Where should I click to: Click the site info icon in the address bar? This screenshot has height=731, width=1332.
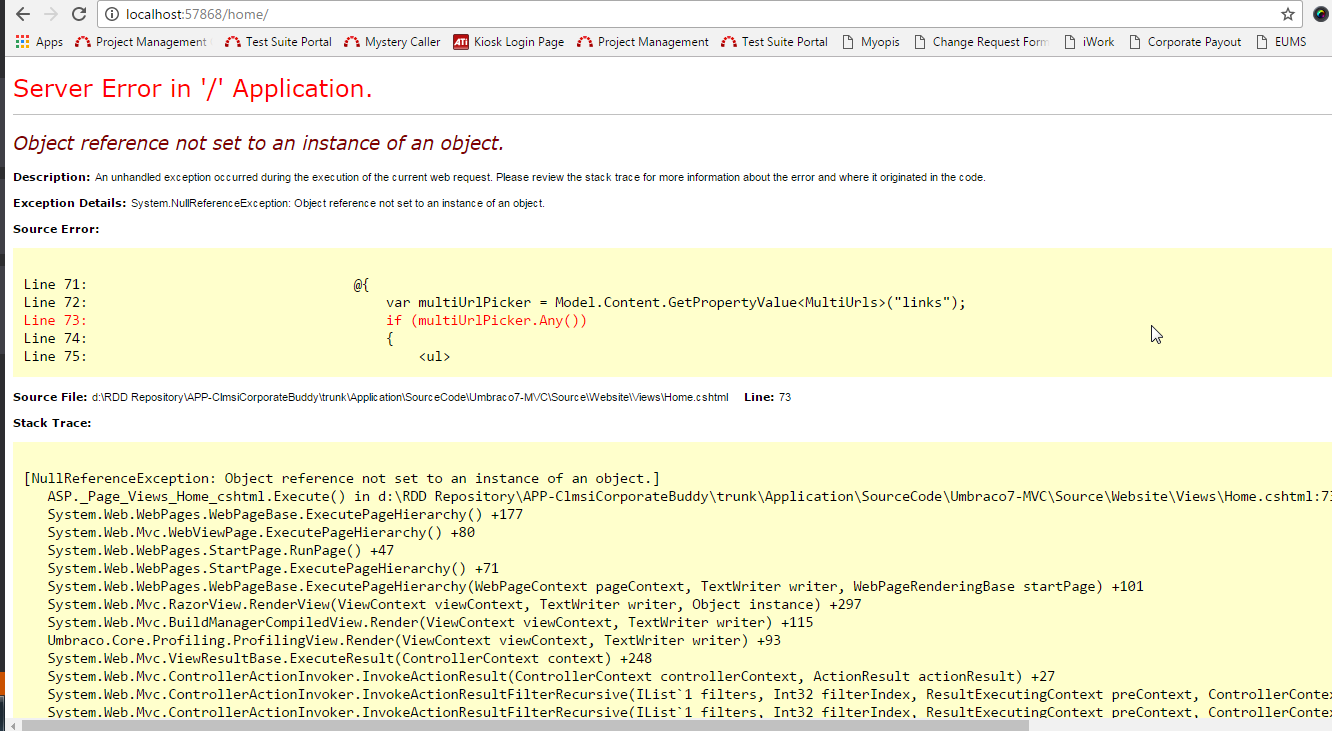coord(113,14)
